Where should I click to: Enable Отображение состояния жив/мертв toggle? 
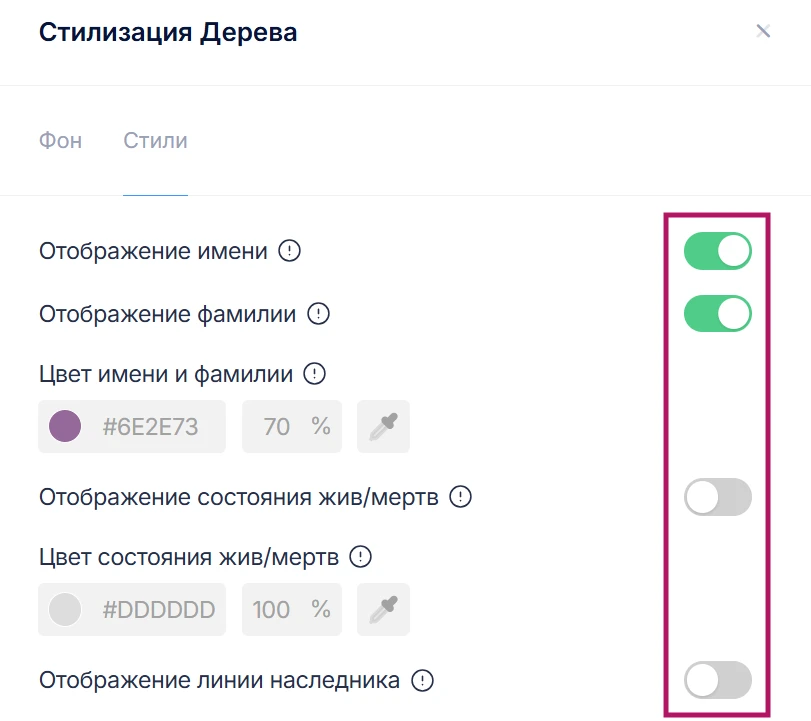pyautogui.click(x=717, y=497)
